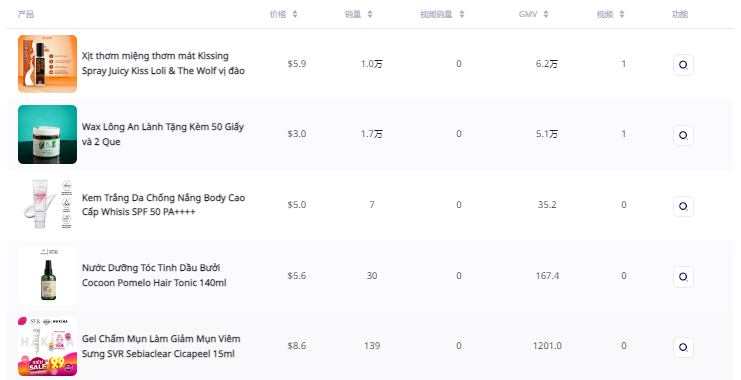Open Nước Dưỡng Tóc Tinh Dầu Bưởi link
Image resolution: width=741 pixels, height=380 pixels.
(x=154, y=275)
